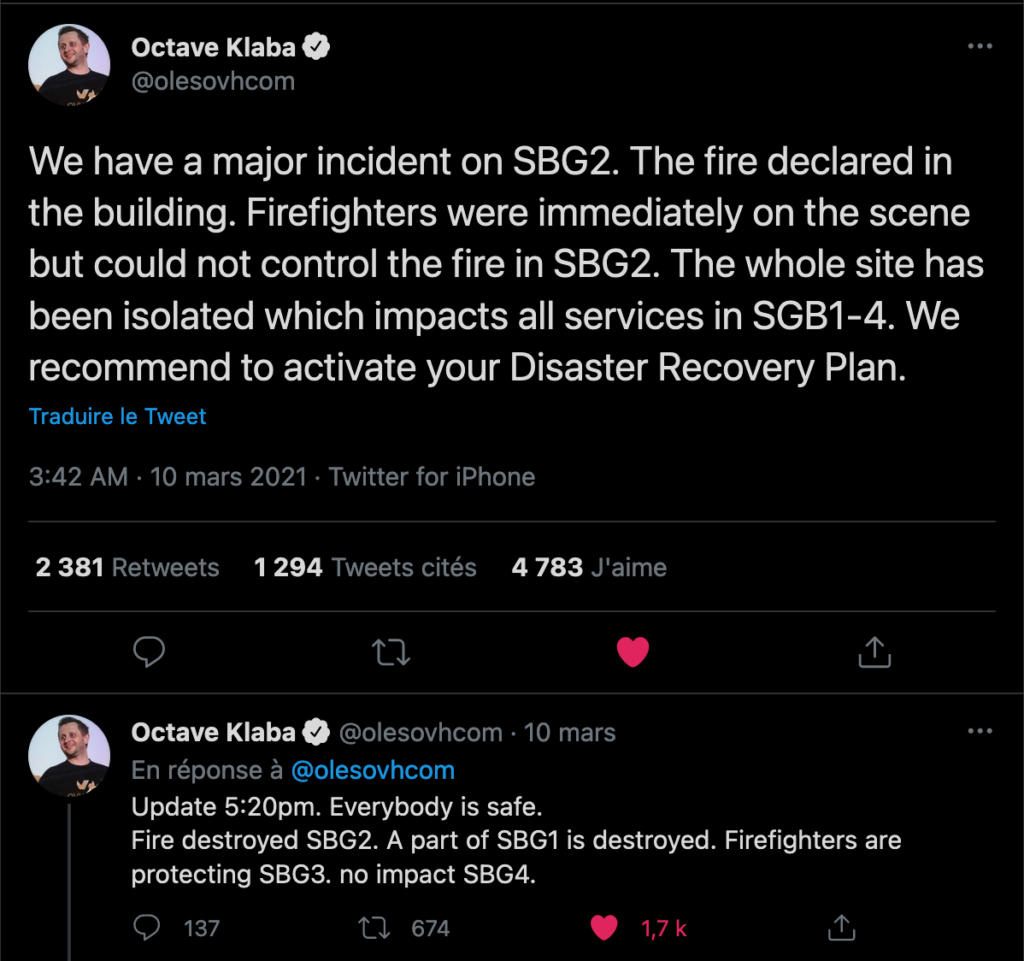
Task: Open more options on the reply tweet
Action: click(x=980, y=732)
